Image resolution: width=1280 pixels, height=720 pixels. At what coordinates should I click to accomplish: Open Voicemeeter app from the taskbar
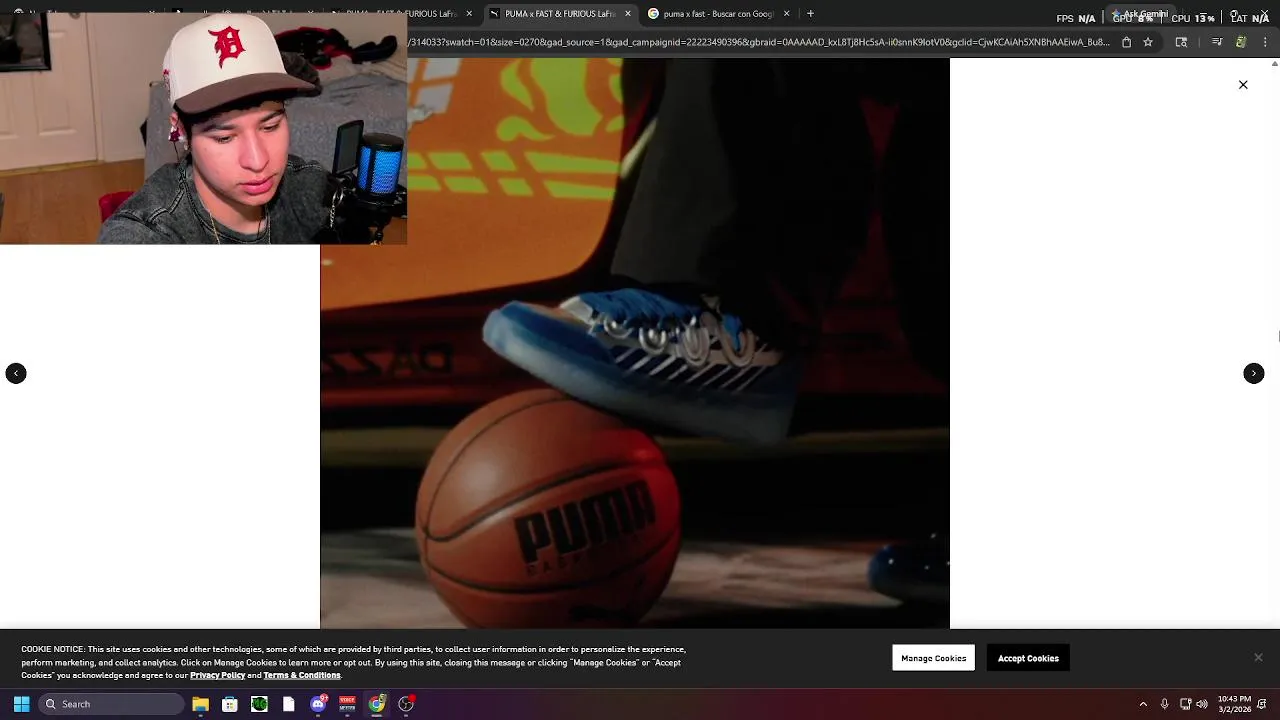(x=347, y=704)
